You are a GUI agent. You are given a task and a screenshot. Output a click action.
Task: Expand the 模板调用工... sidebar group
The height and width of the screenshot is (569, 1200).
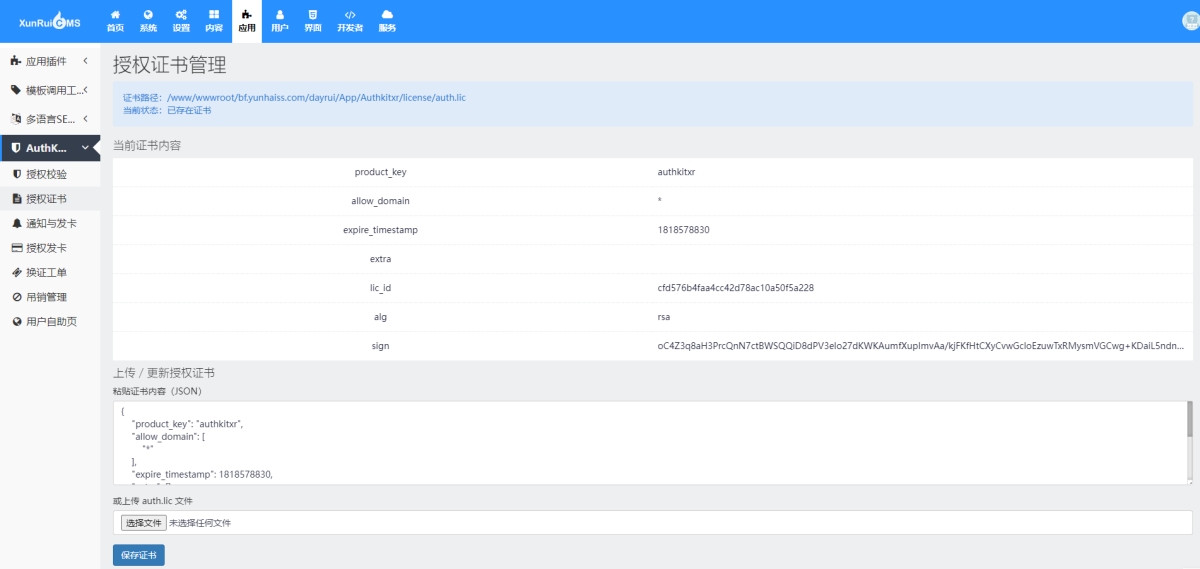coord(50,90)
